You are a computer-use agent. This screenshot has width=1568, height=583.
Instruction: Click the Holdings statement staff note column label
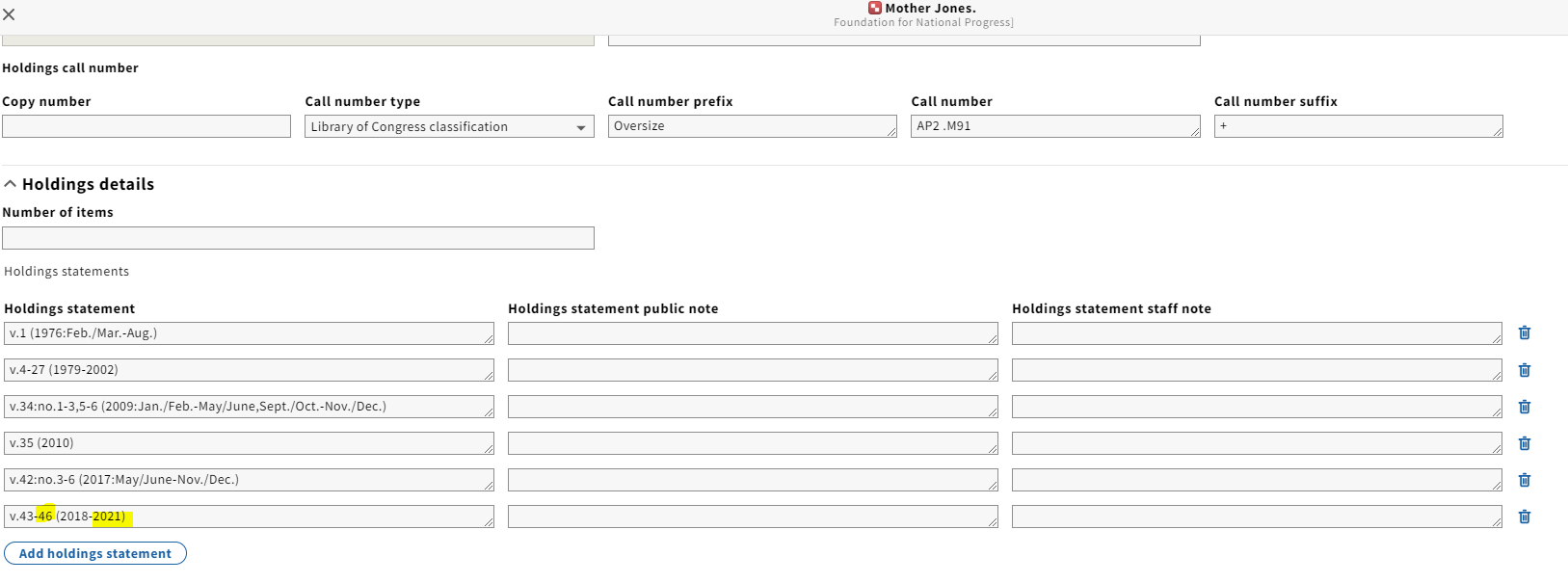(x=1111, y=309)
